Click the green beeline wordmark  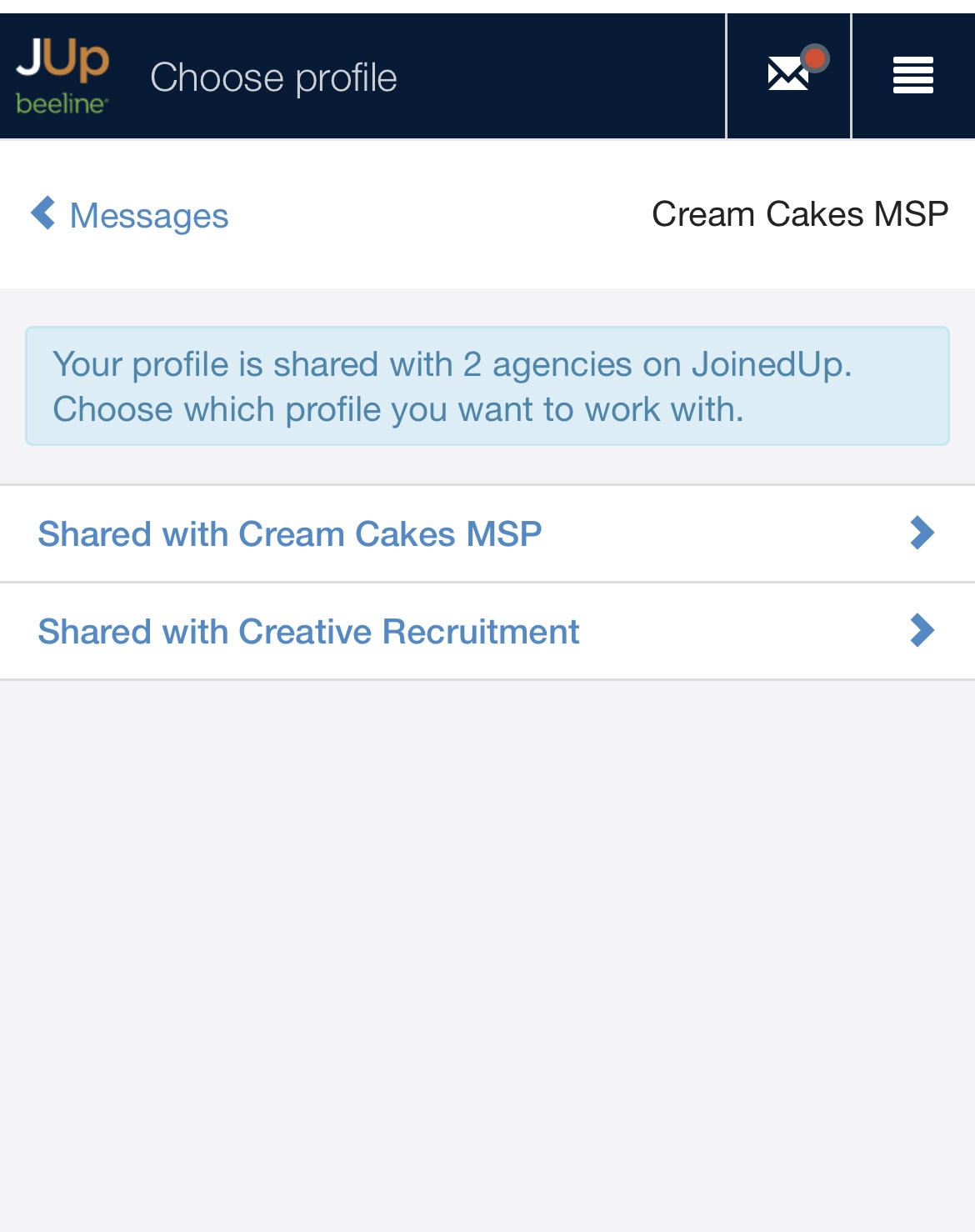coord(62,104)
